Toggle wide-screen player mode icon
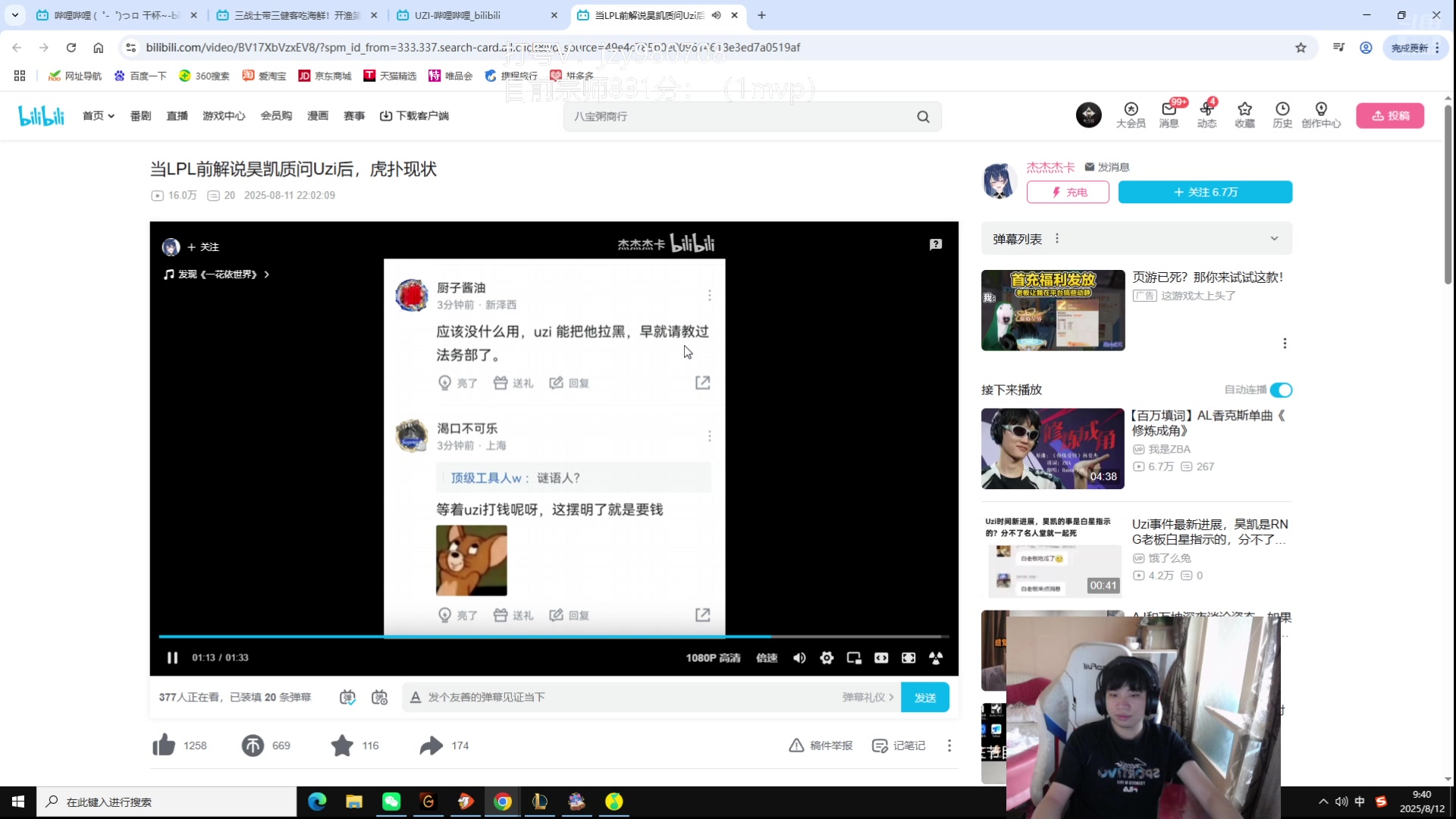 click(881, 657)
